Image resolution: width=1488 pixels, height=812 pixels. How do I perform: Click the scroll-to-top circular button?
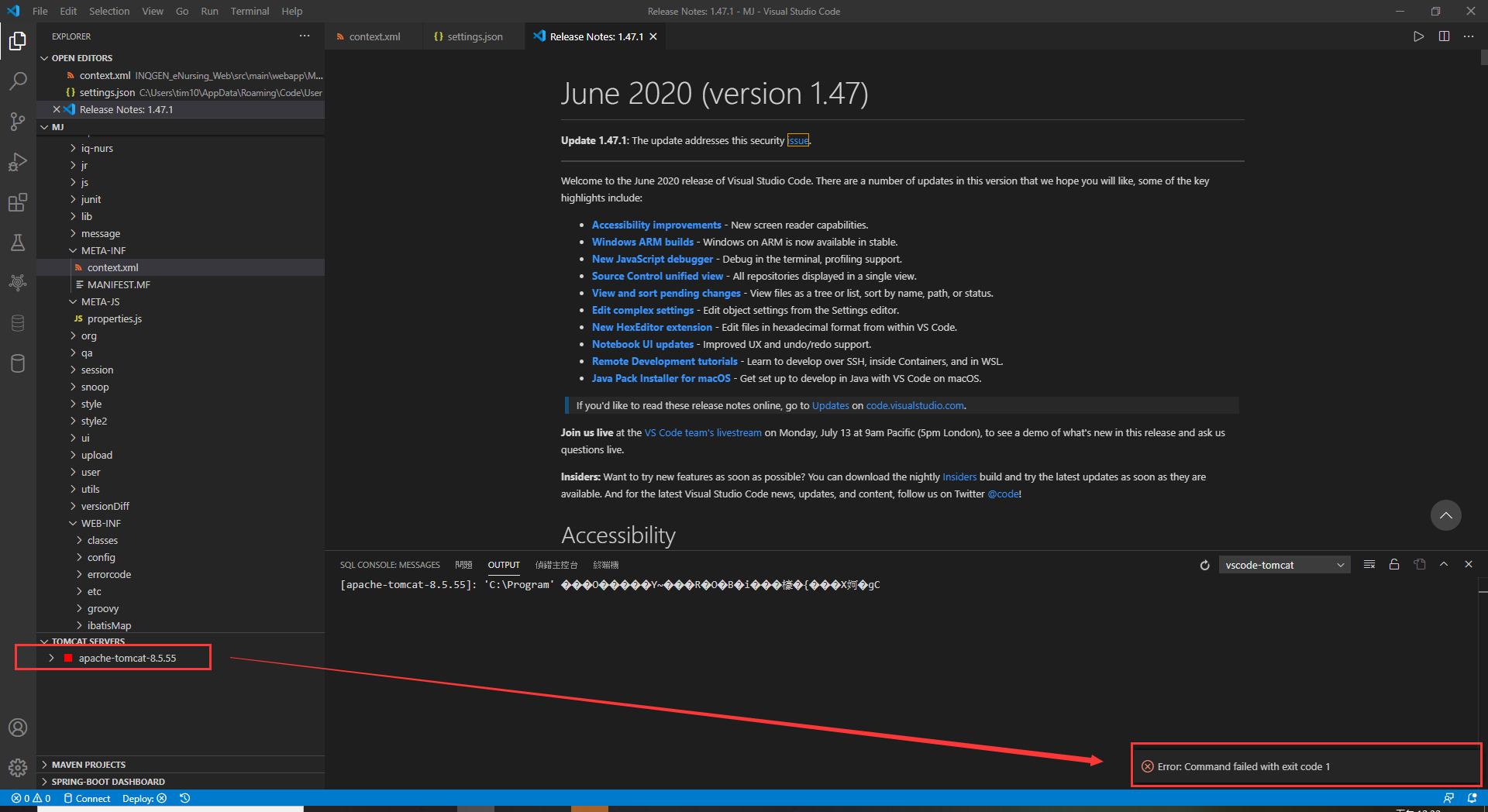pyautogui.click(x=1445, y=514)
